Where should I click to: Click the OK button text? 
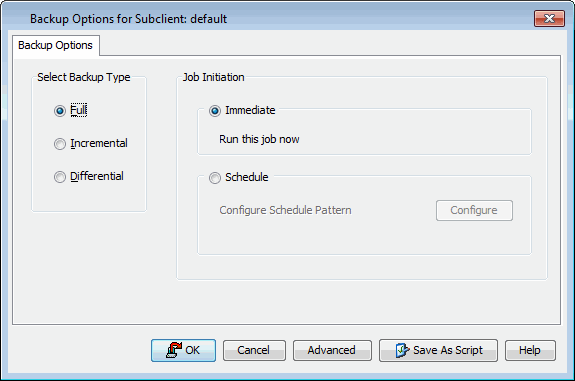click(193, 350)
